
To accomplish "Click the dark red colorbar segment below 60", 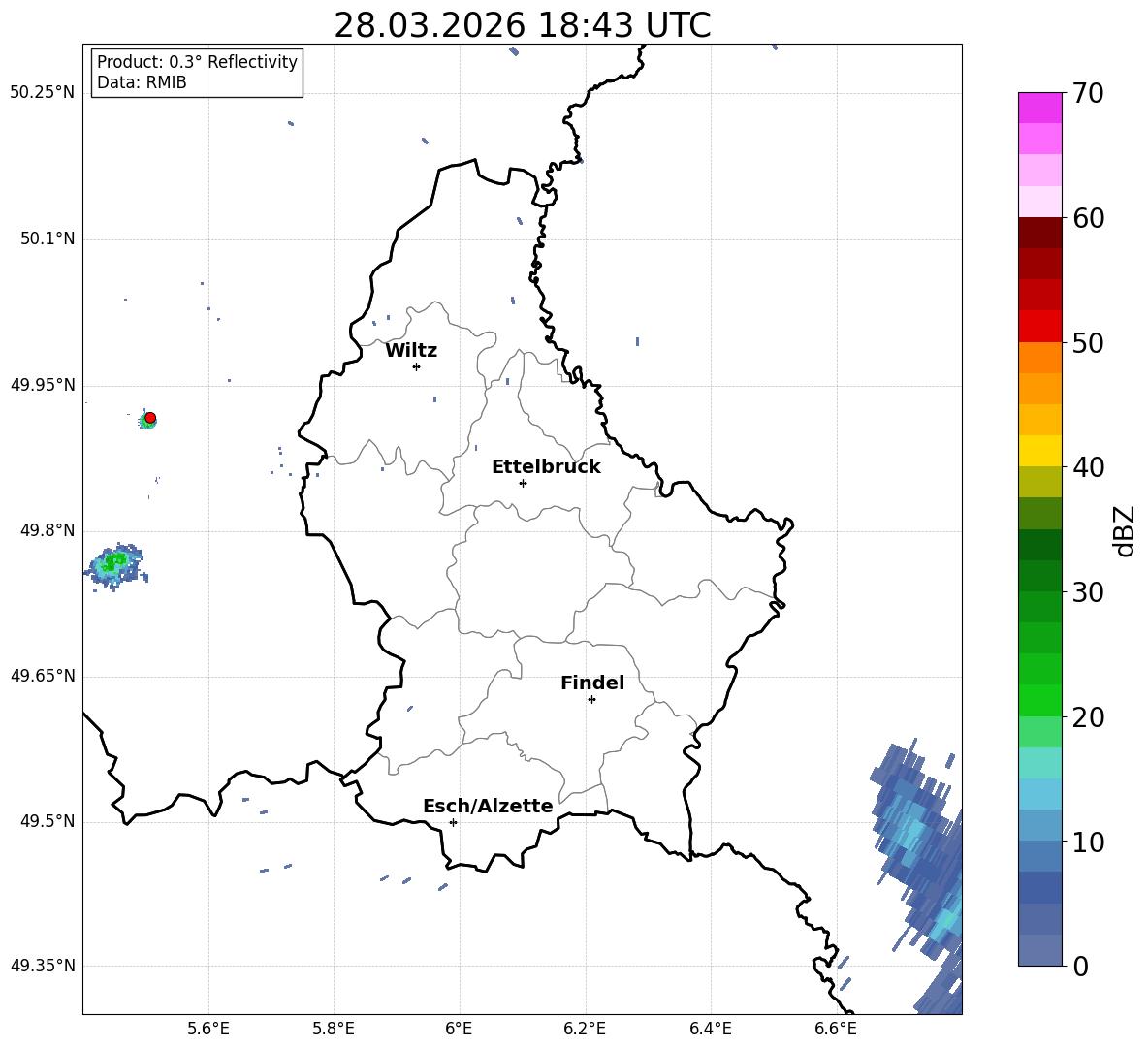I will coord(1039,233).
